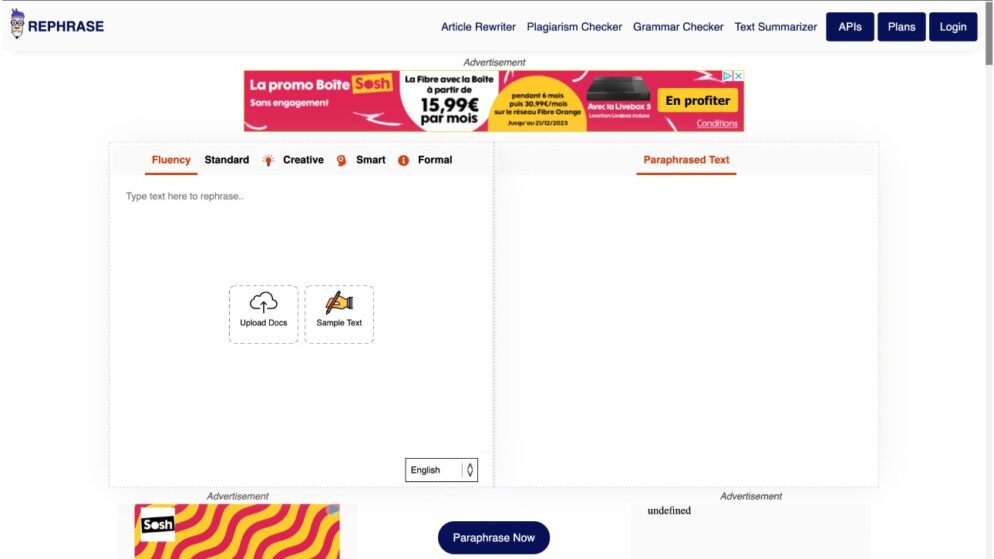Click the Sample Text pen icon
994x559 pixels.
click(339, 303)
